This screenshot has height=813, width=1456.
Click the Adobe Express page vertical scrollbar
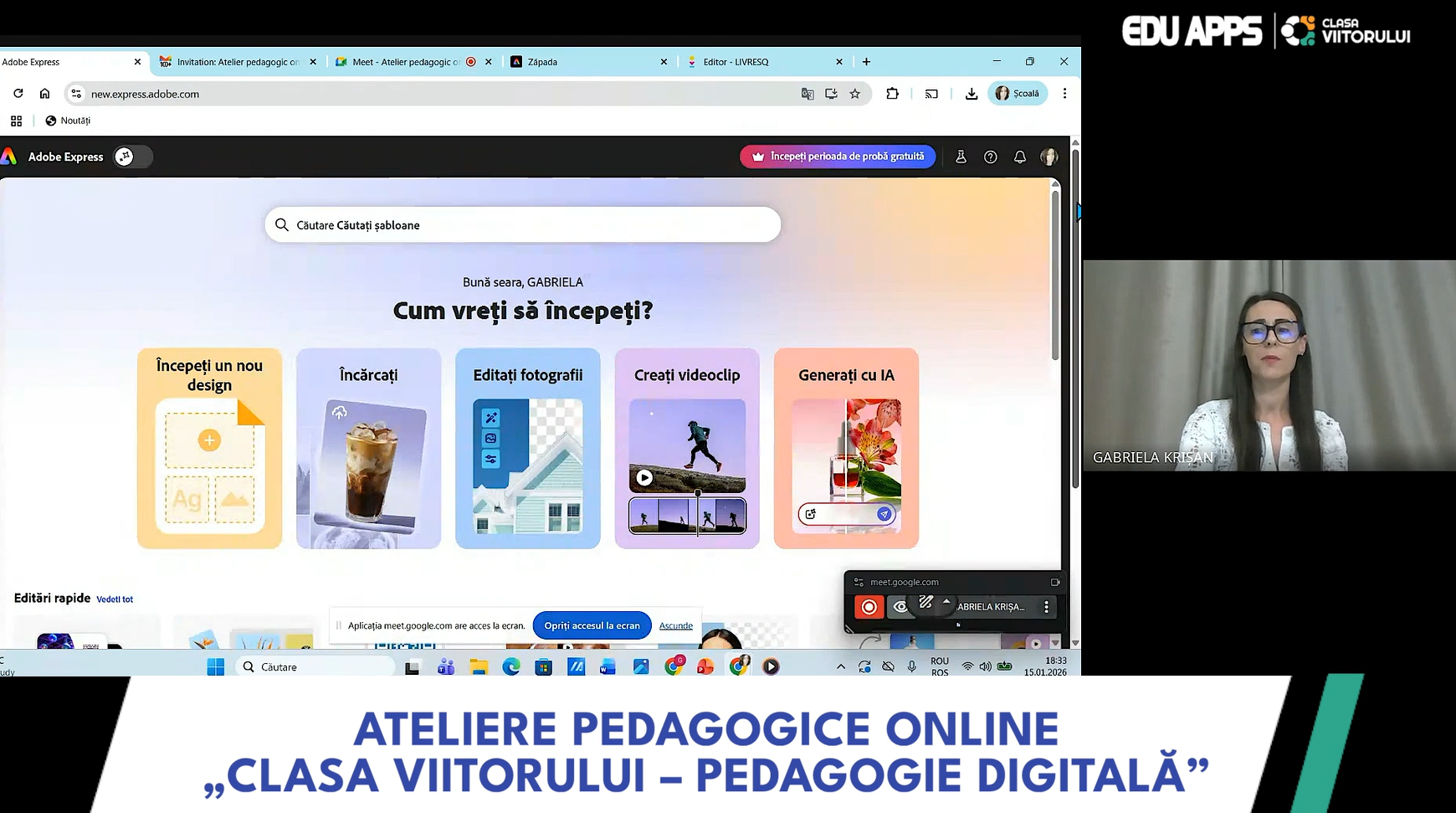[x=1055, y=276]
